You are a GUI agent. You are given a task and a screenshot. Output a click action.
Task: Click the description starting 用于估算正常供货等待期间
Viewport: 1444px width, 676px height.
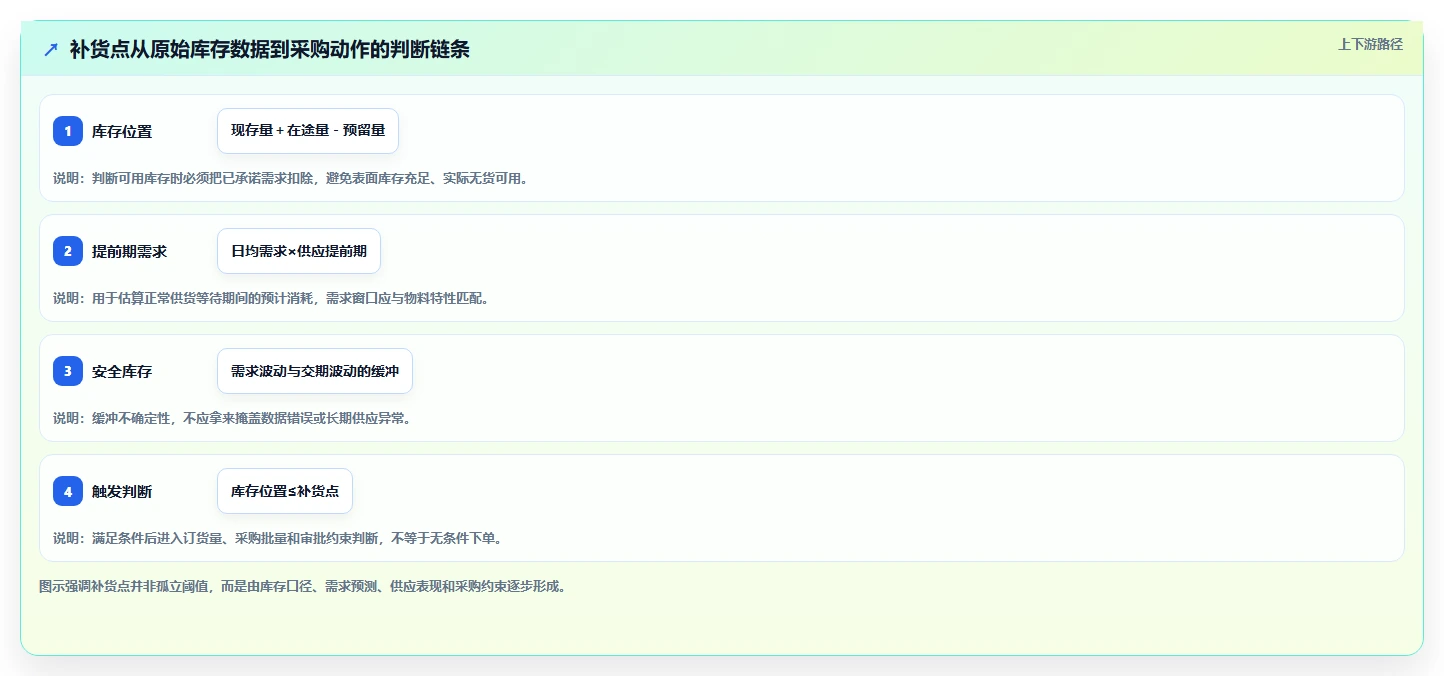(x=271, y=298)
